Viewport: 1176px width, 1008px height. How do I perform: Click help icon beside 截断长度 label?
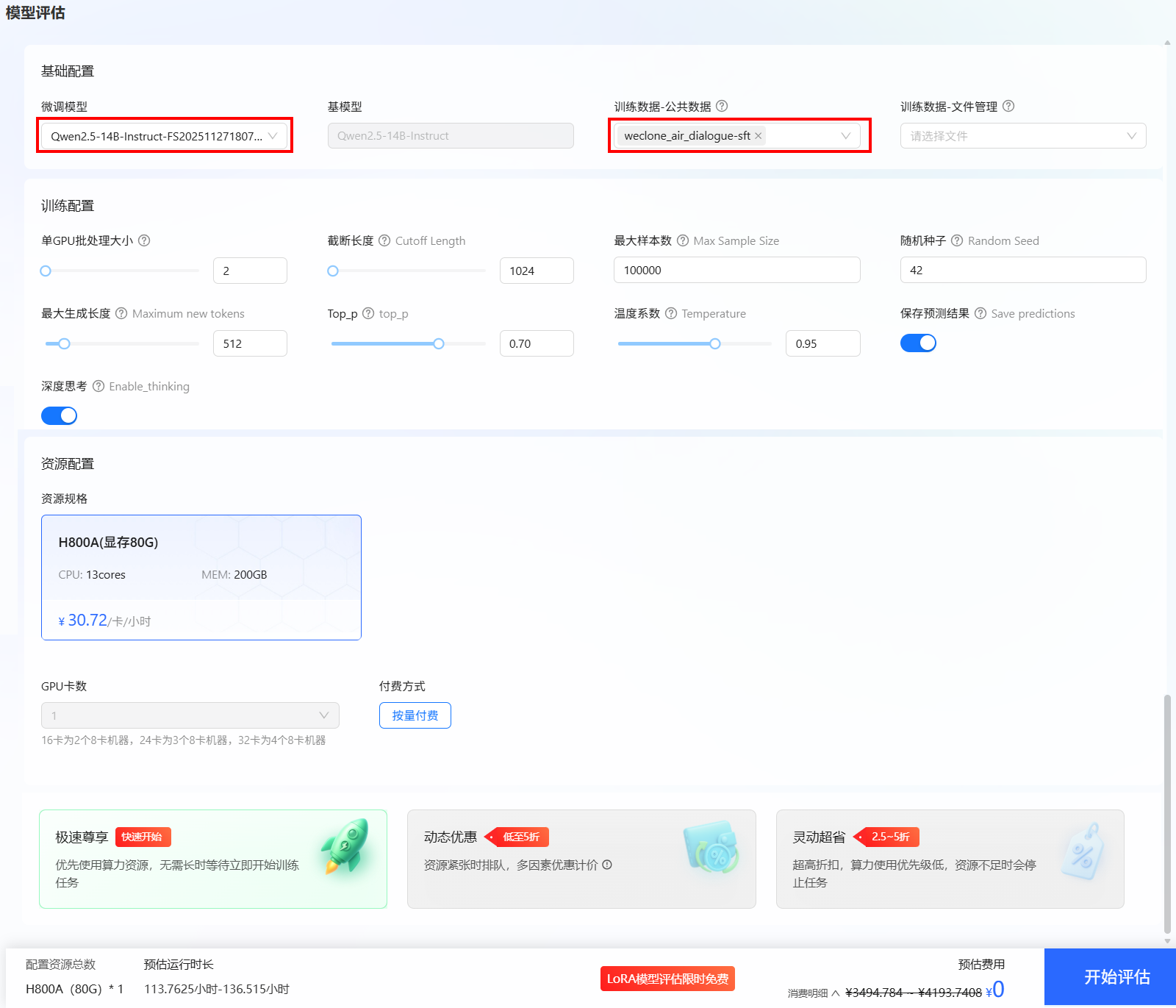(x=384, y=240)
